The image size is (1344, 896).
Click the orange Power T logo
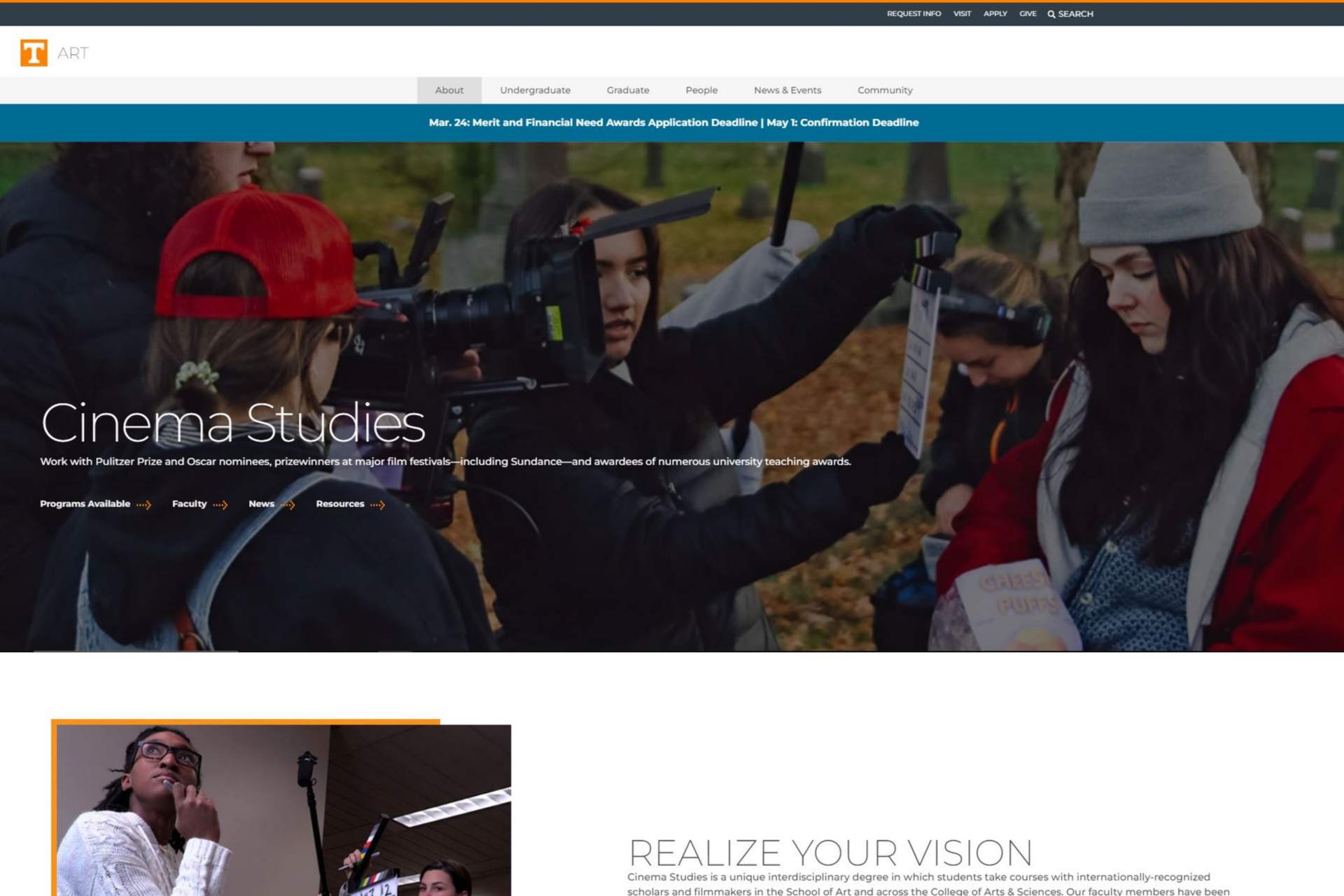34,53
